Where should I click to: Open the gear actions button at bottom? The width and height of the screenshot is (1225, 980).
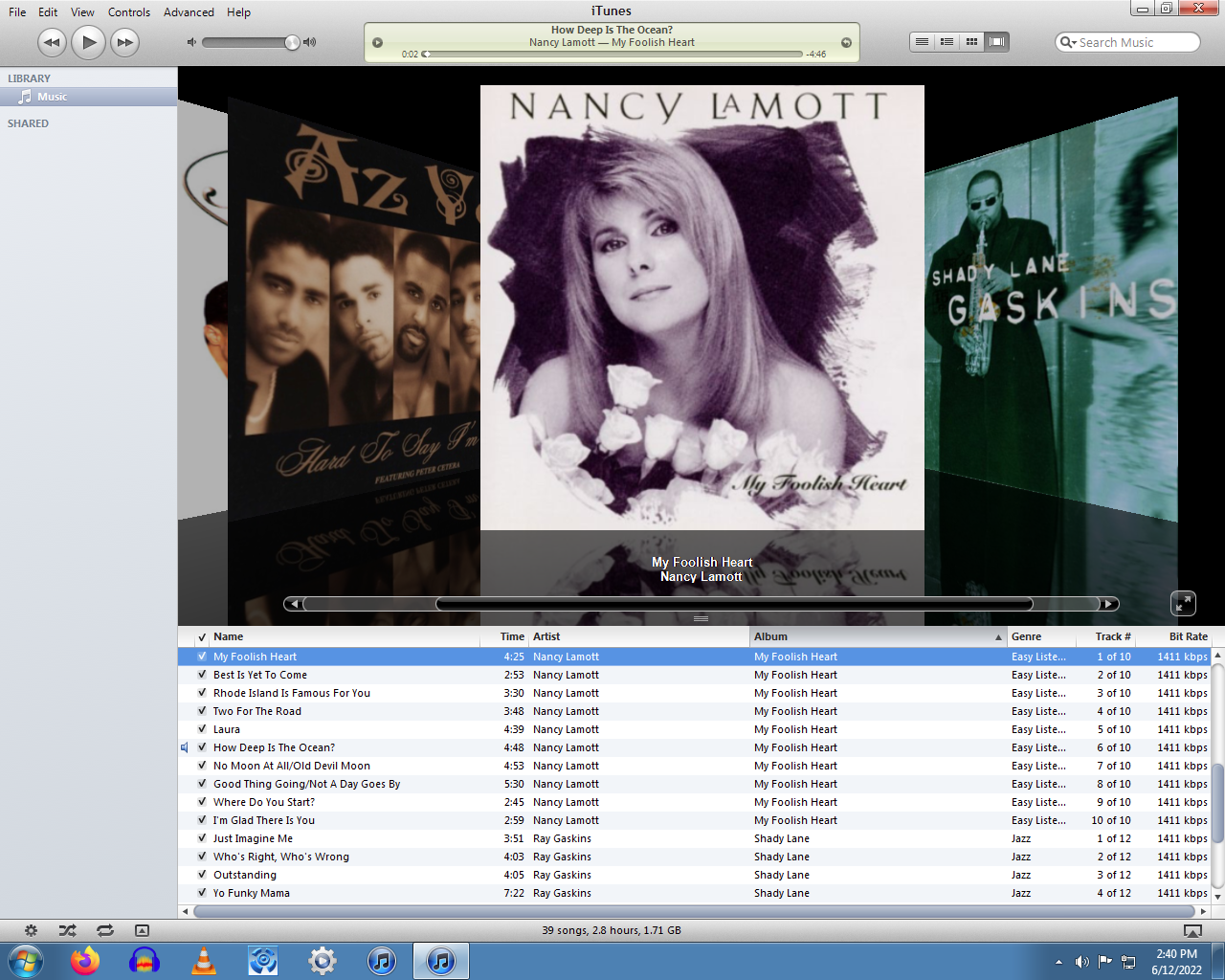tap(31, 930)
